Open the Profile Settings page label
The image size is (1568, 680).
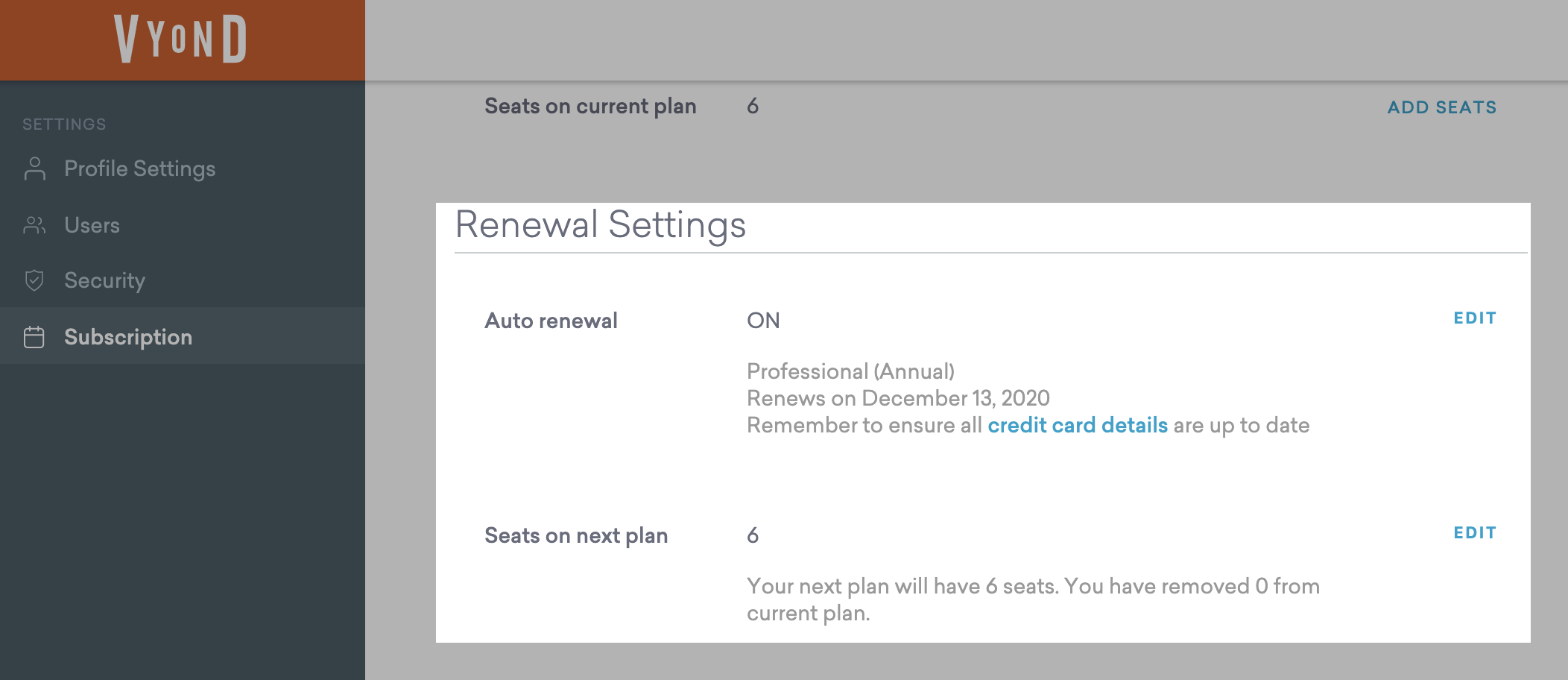pyautogui.click(x=139, y=169)
